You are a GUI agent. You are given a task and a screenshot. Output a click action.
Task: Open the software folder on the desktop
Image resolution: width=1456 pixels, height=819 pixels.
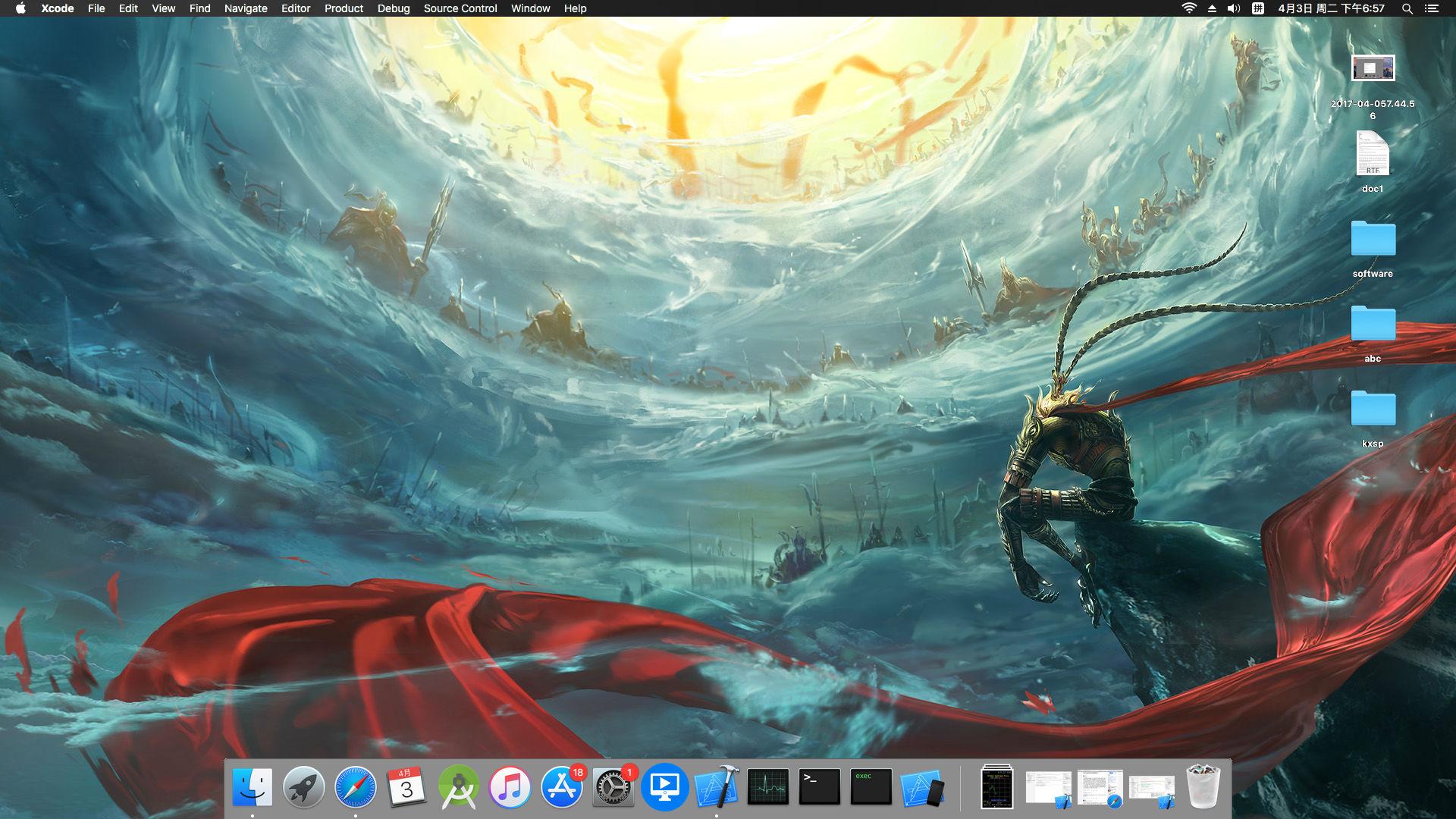tap(1372, 239)
